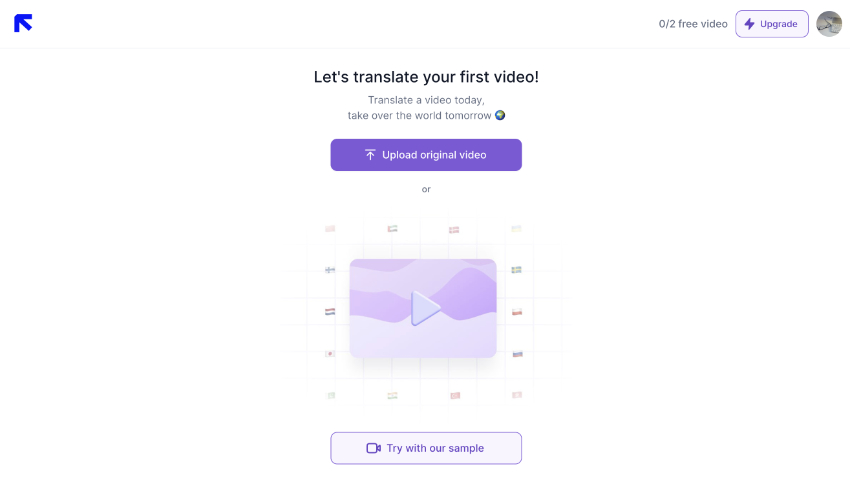
Task: Select the Finland flag
Action: [330, 270]
